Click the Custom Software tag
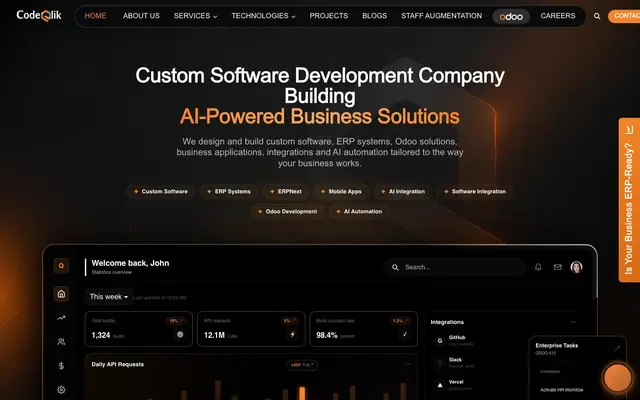This screenshot has height=400, width=640. (x=161, y=191)
